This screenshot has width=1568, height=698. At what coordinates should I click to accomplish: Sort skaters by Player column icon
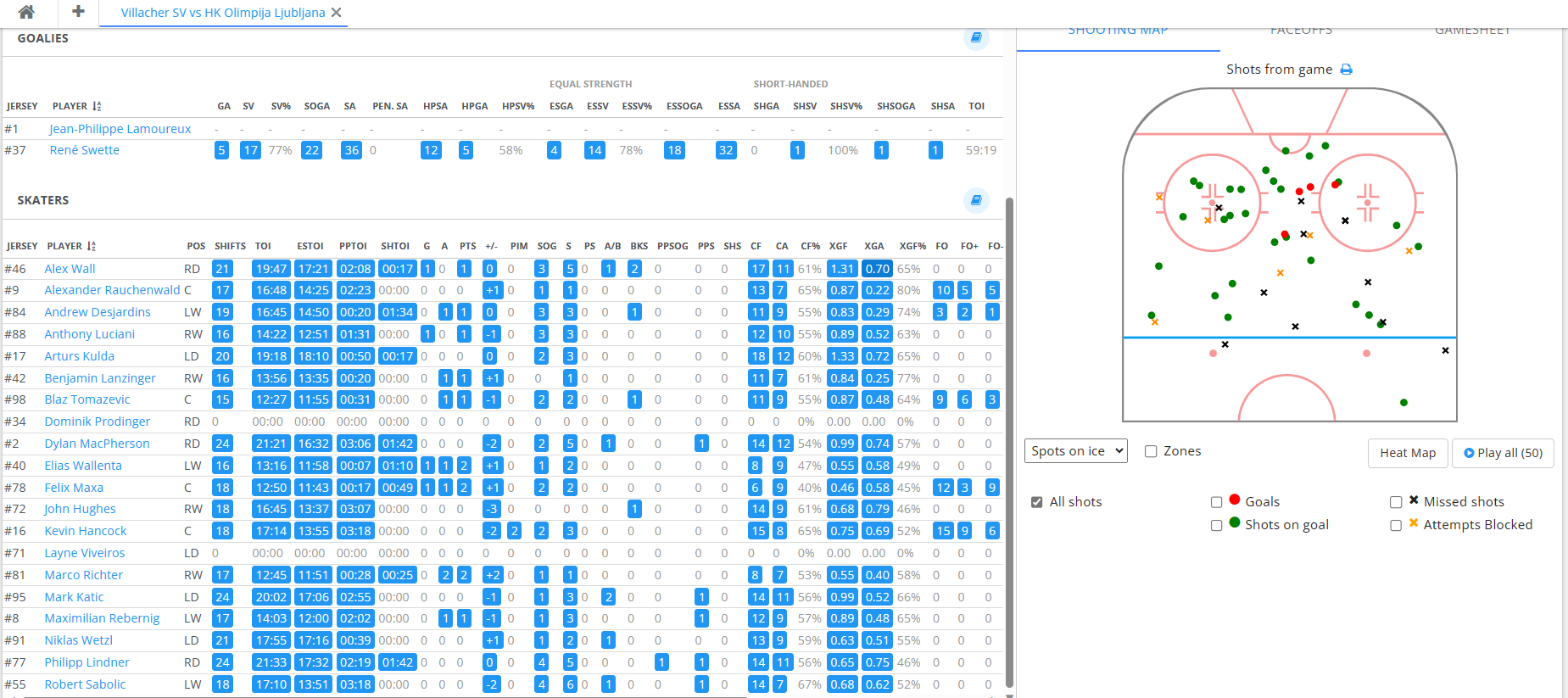pos(91,246)
